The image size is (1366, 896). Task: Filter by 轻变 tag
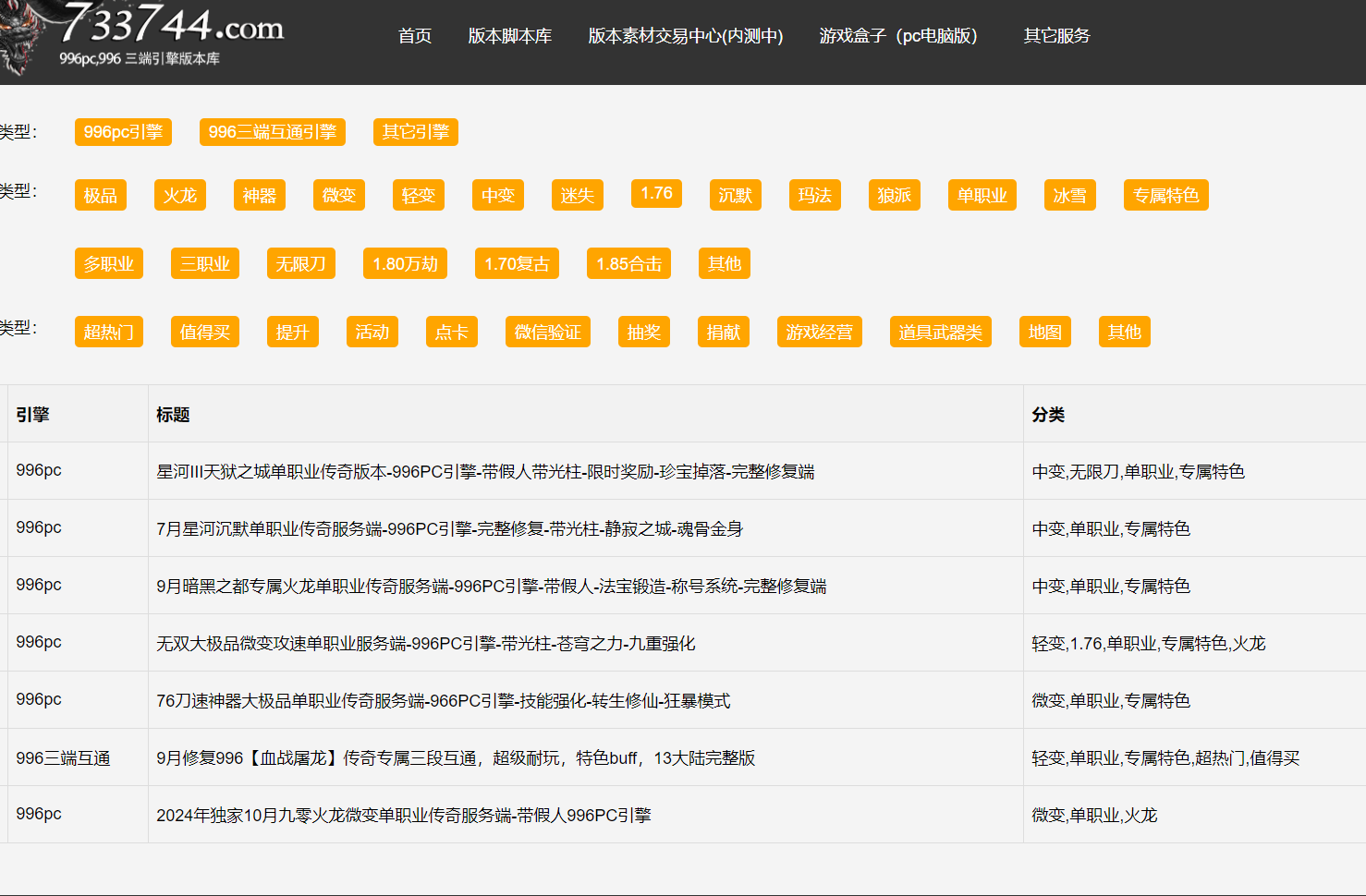419,195
